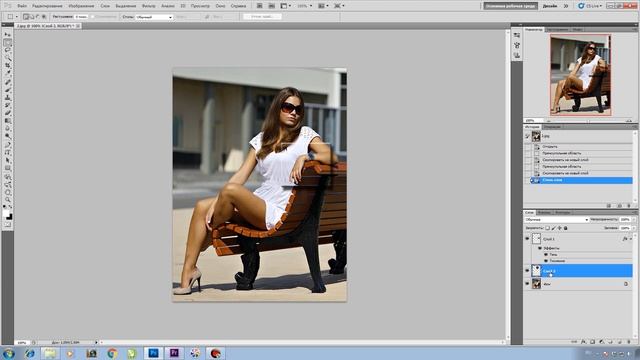Select the Eyedropper tool

(x=8, y=74)
